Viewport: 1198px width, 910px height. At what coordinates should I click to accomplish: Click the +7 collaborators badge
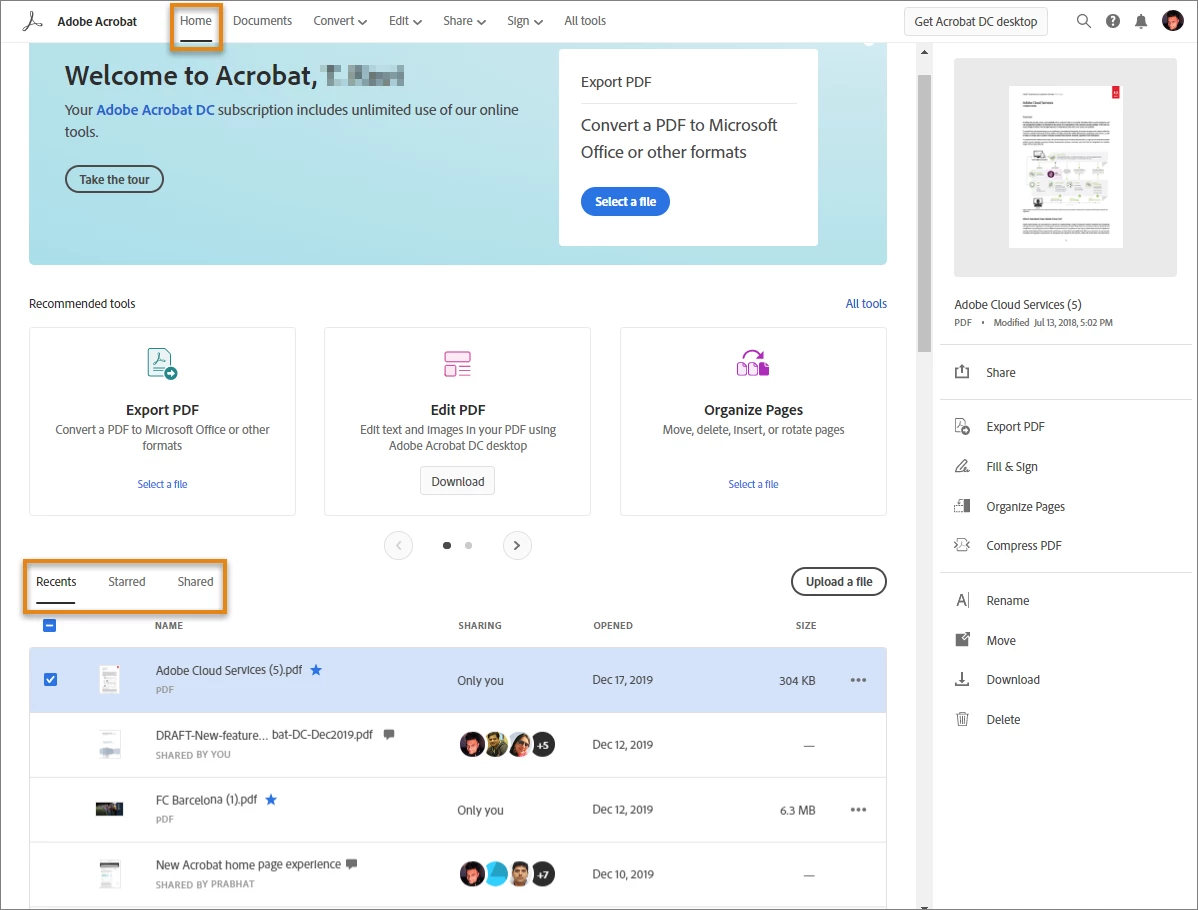542,874
